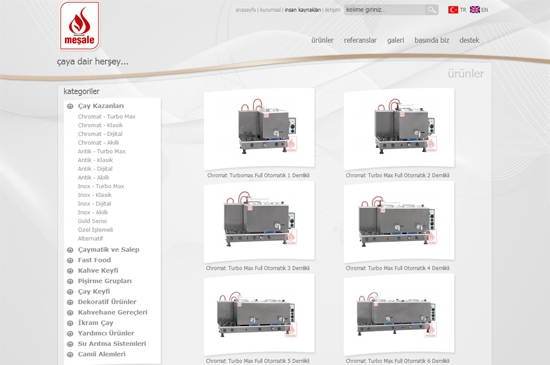The height and width of the screenshot is (365, 550).
Task: Select Inox - Klasik subcategory
Action: click(95, 195)
